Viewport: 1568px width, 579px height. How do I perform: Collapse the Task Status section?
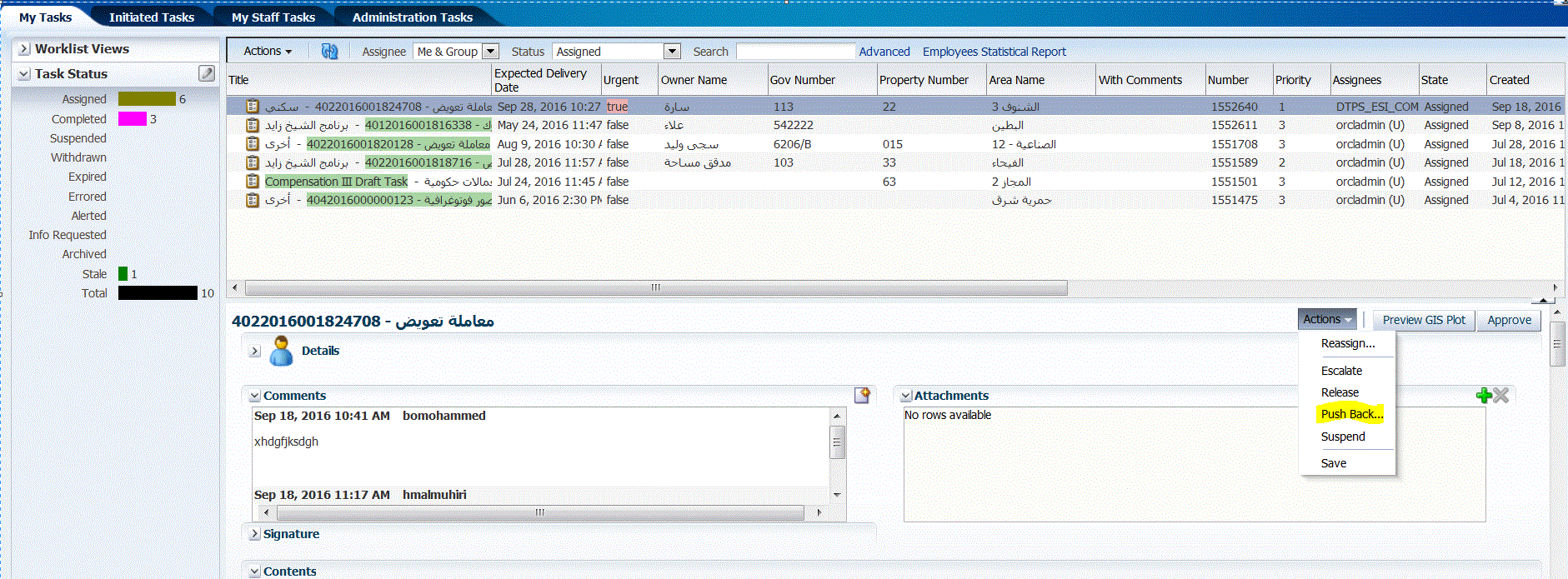23,74
